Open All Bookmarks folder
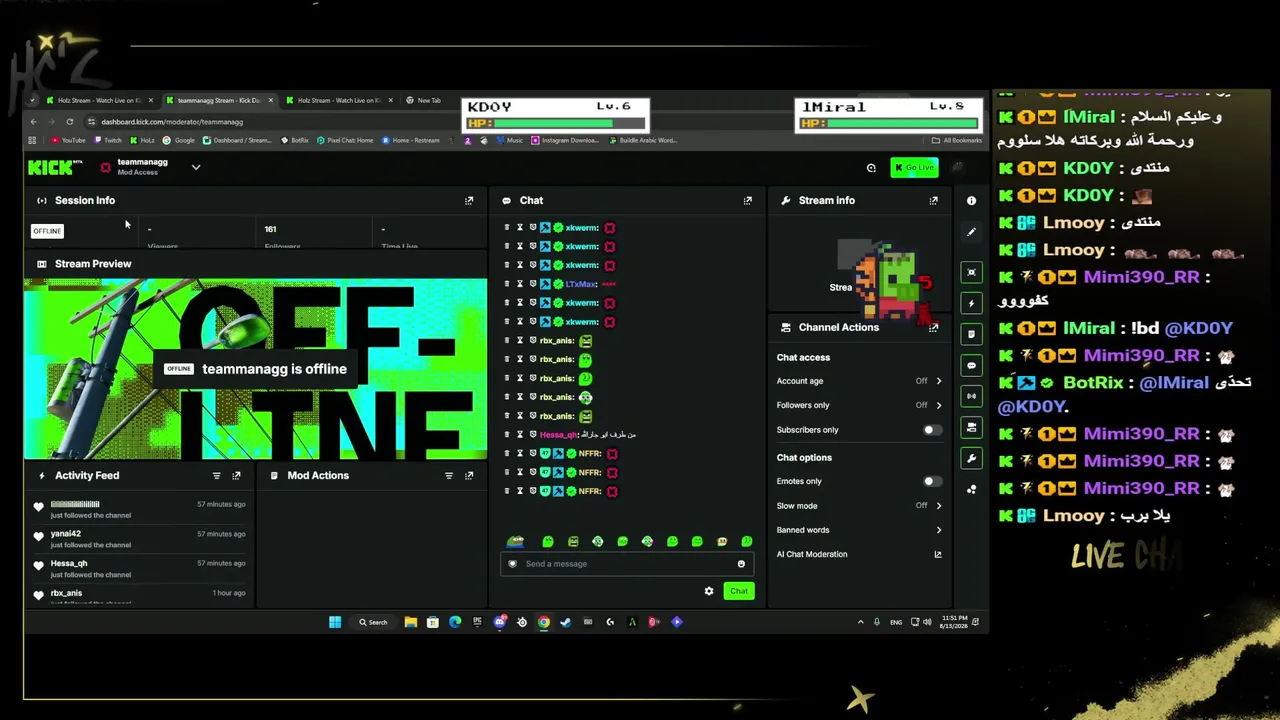 coord(957,140)
